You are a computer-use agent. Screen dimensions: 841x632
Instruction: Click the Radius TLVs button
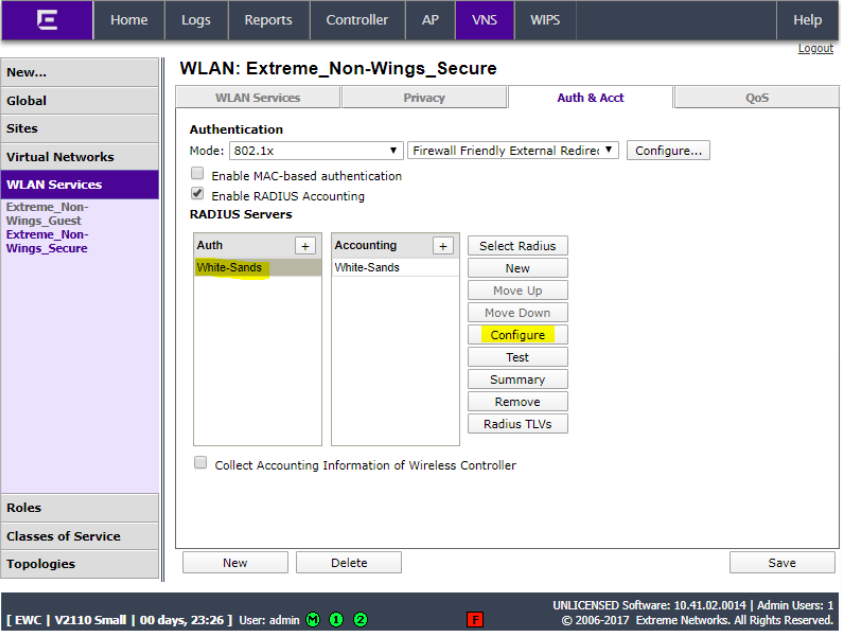click(x=518, y=424)
